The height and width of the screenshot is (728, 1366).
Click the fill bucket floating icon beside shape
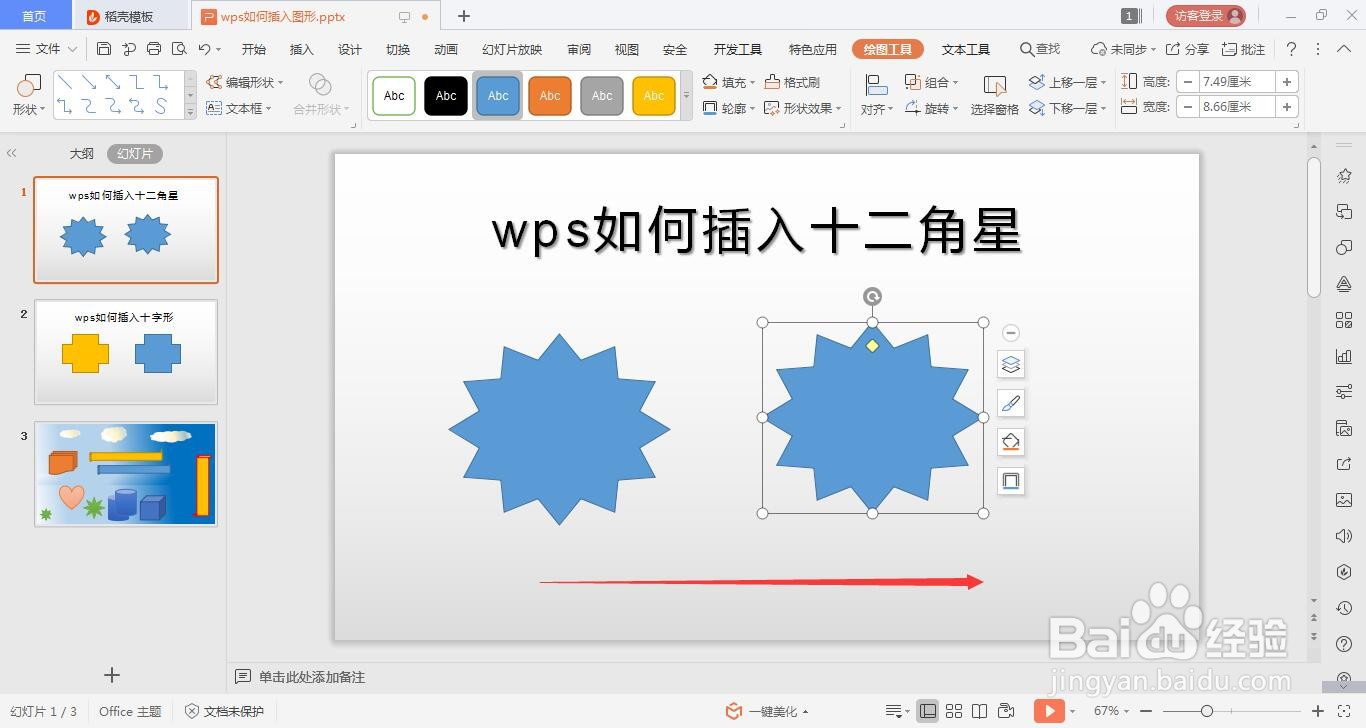(1011, 442)
